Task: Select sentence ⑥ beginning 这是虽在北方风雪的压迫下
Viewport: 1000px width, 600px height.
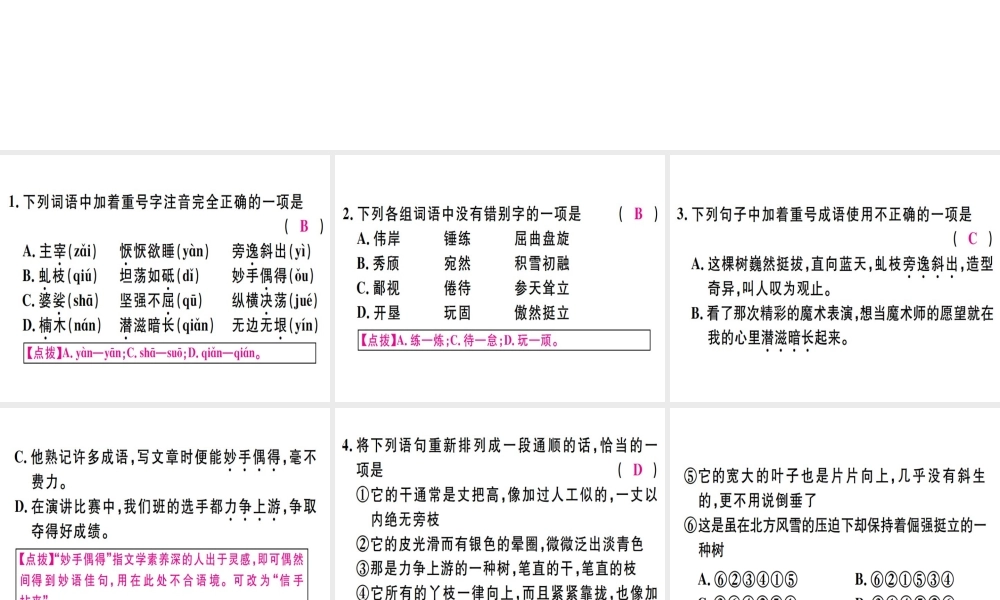Action: 835,538
